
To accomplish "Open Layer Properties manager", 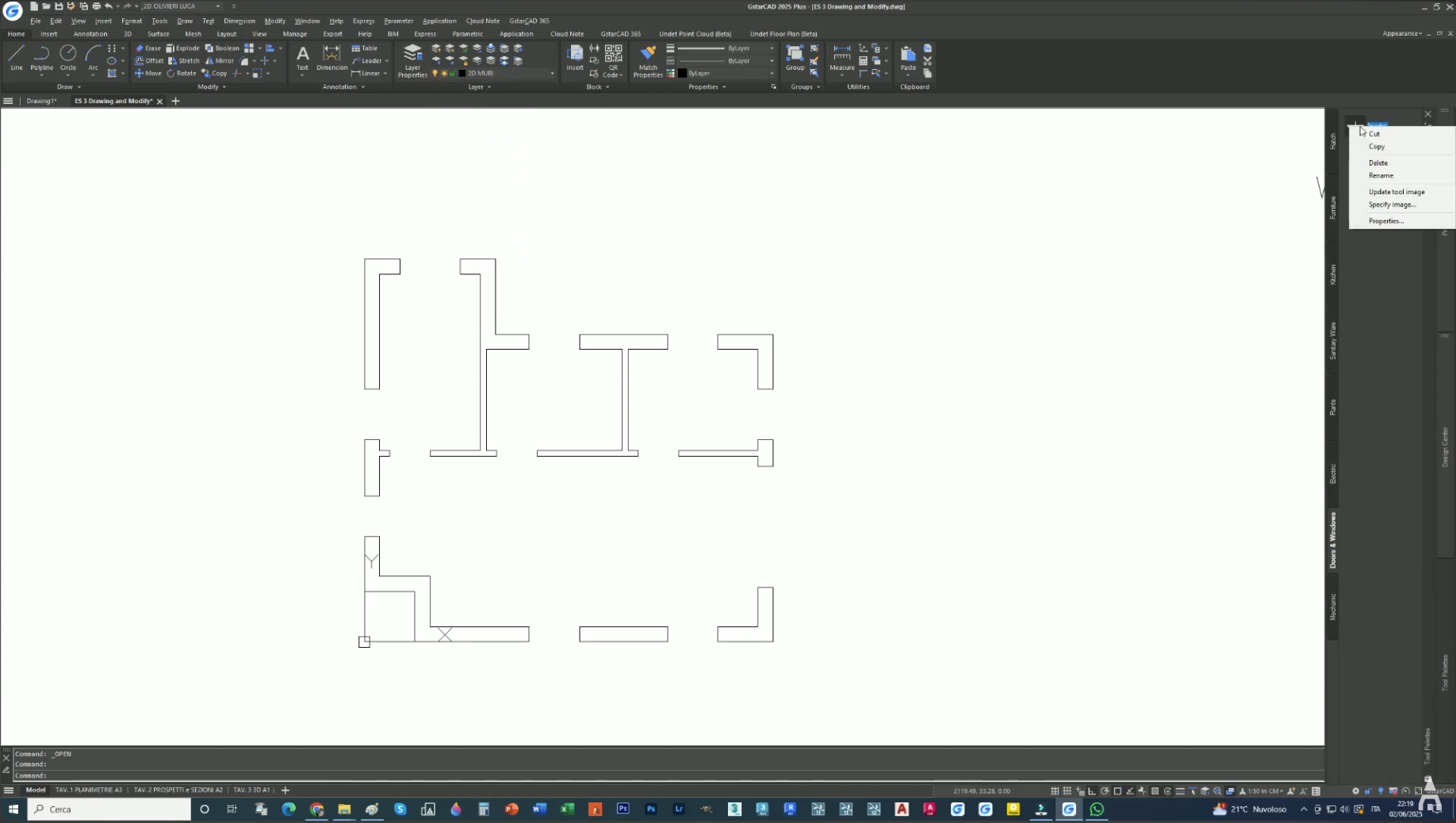I will pyautogui.click(x=412, y=60).
